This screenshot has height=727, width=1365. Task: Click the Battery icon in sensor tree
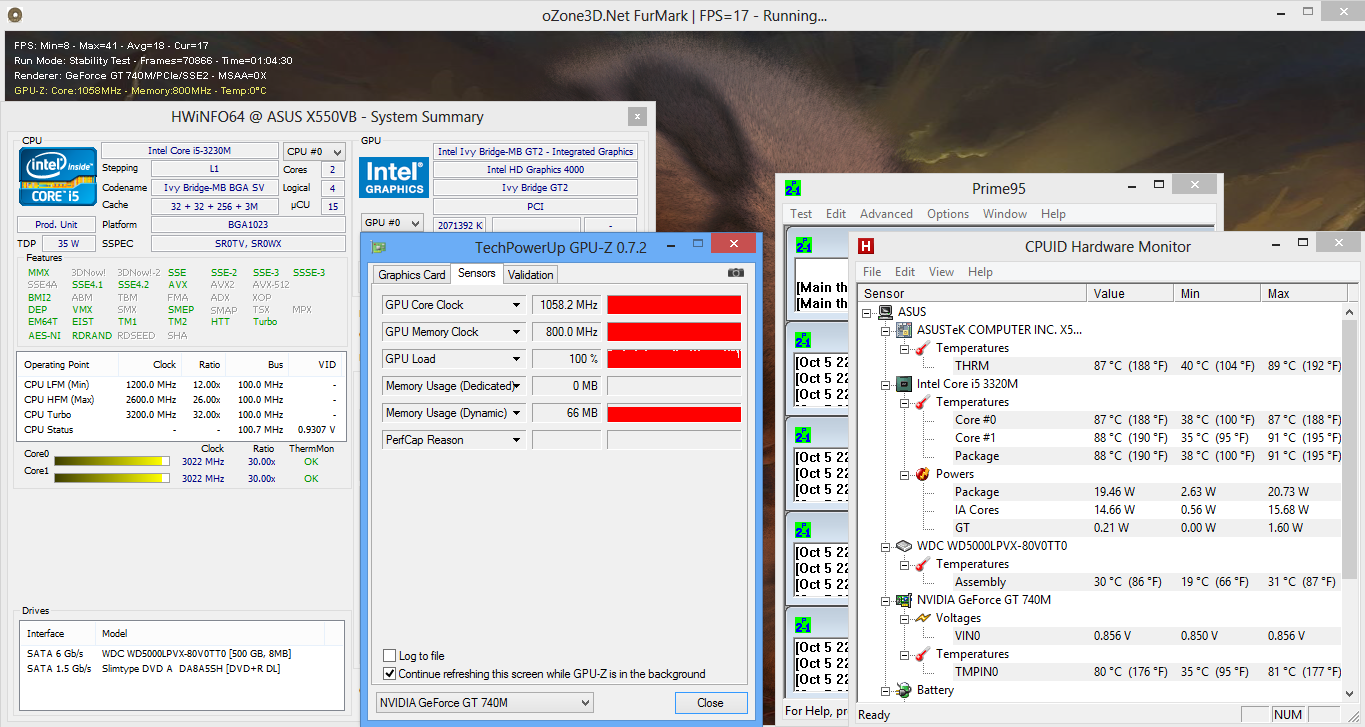click(904, 690)
